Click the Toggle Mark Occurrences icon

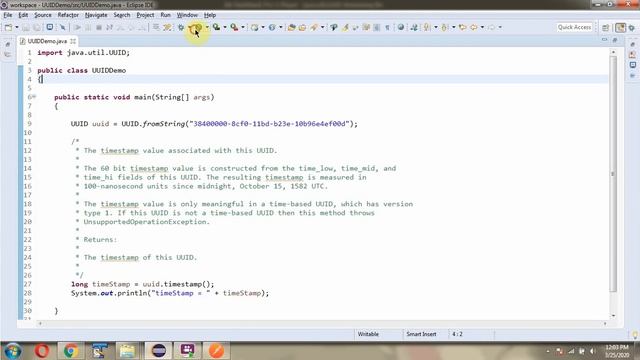345,27
